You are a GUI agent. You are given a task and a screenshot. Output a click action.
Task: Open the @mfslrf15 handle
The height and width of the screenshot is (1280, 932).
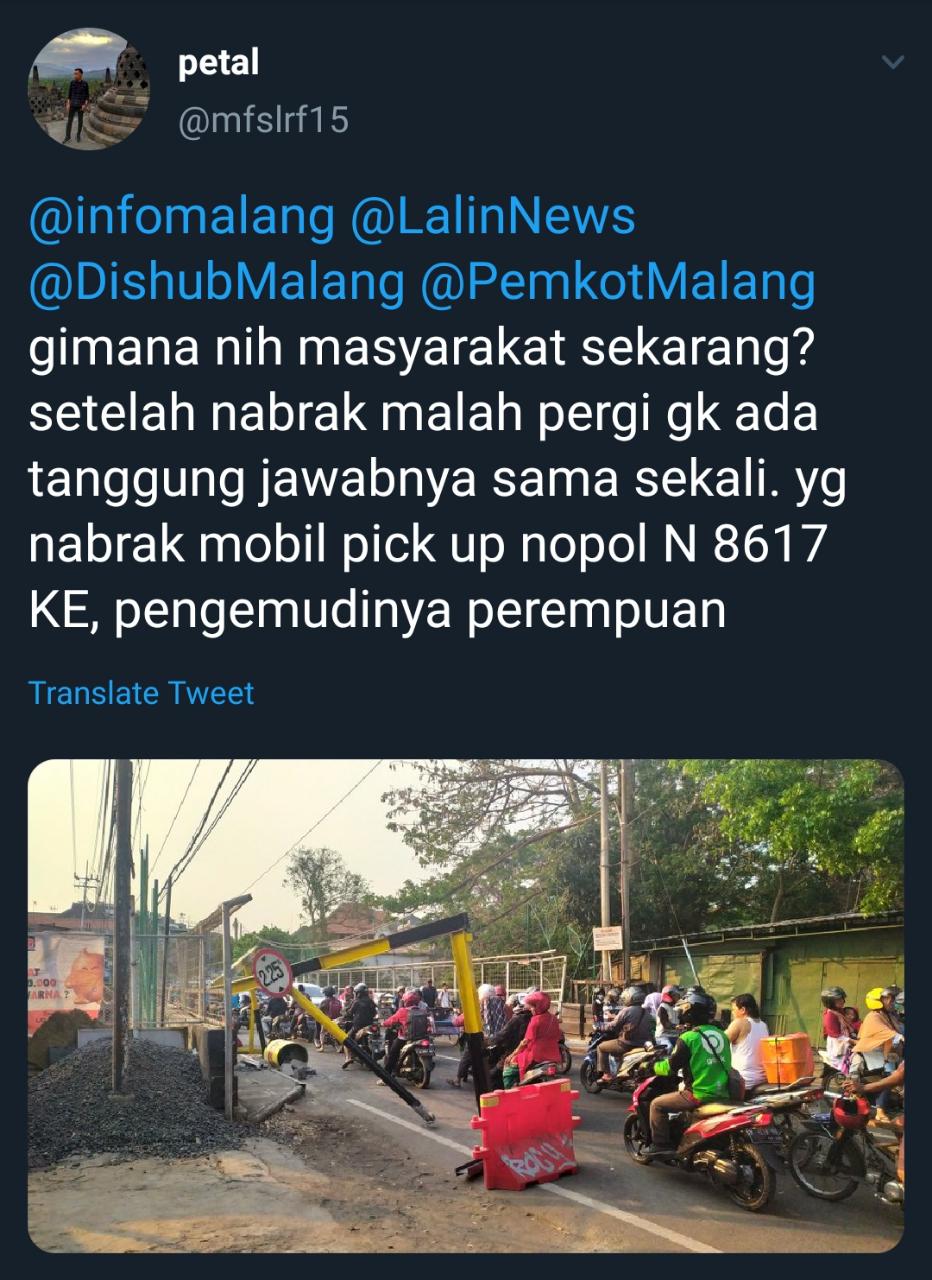coord(263,121)
